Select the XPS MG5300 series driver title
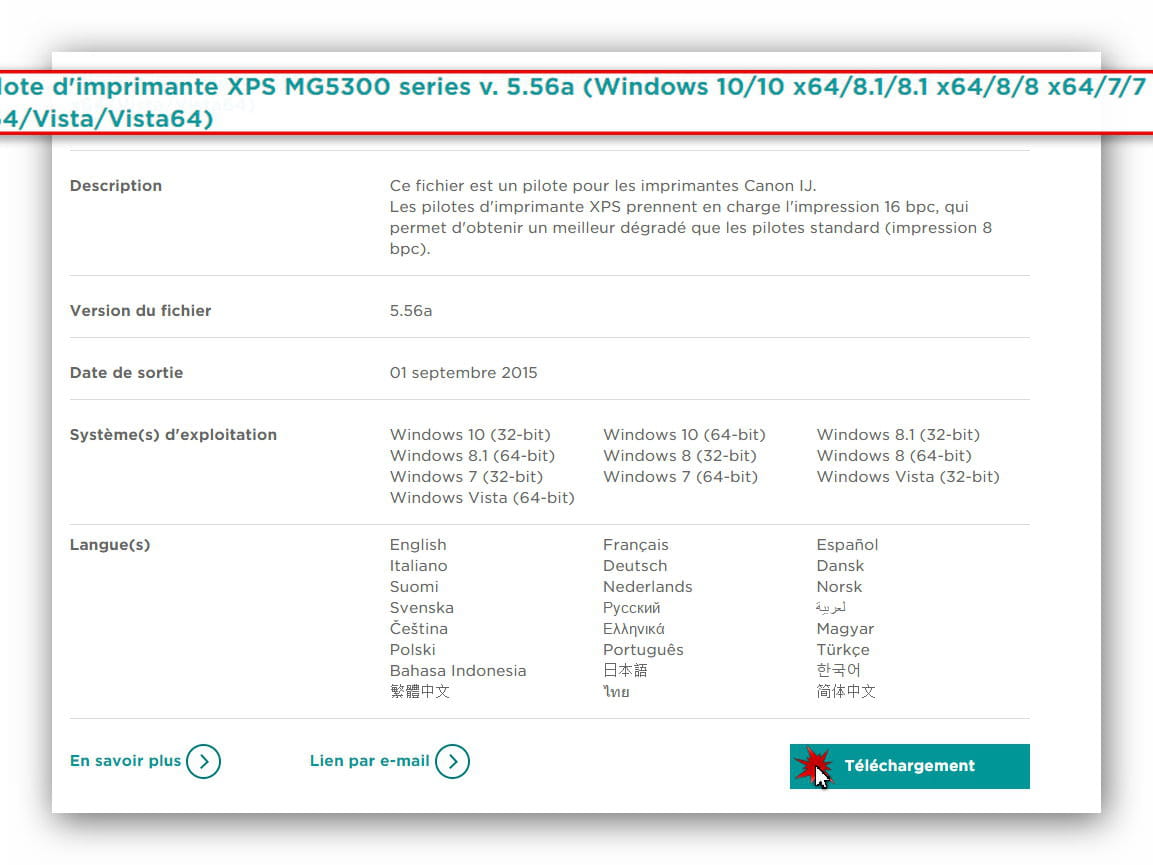1153x865 pixels. pos(574,102)
